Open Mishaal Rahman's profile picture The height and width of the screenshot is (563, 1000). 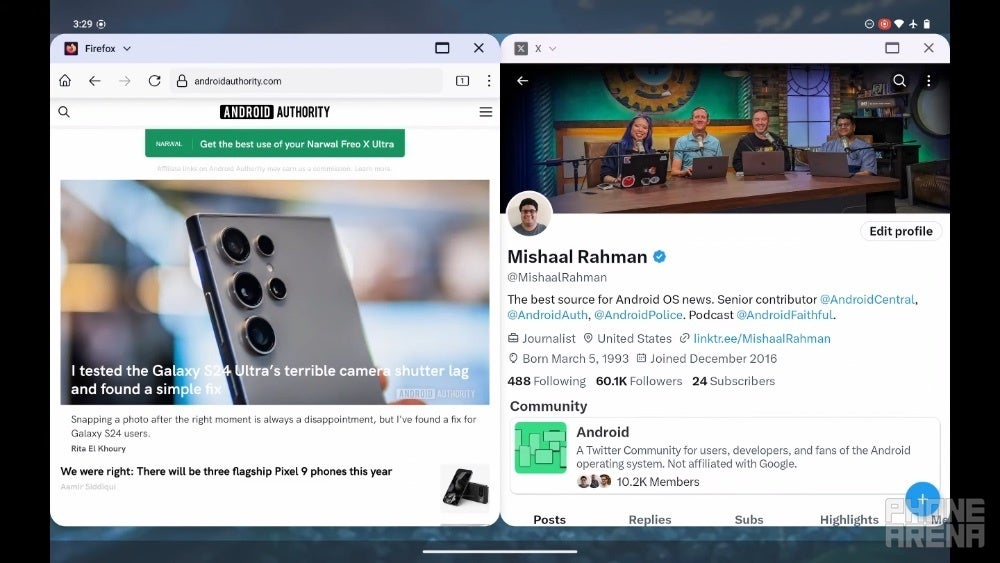tap(529, 214)
